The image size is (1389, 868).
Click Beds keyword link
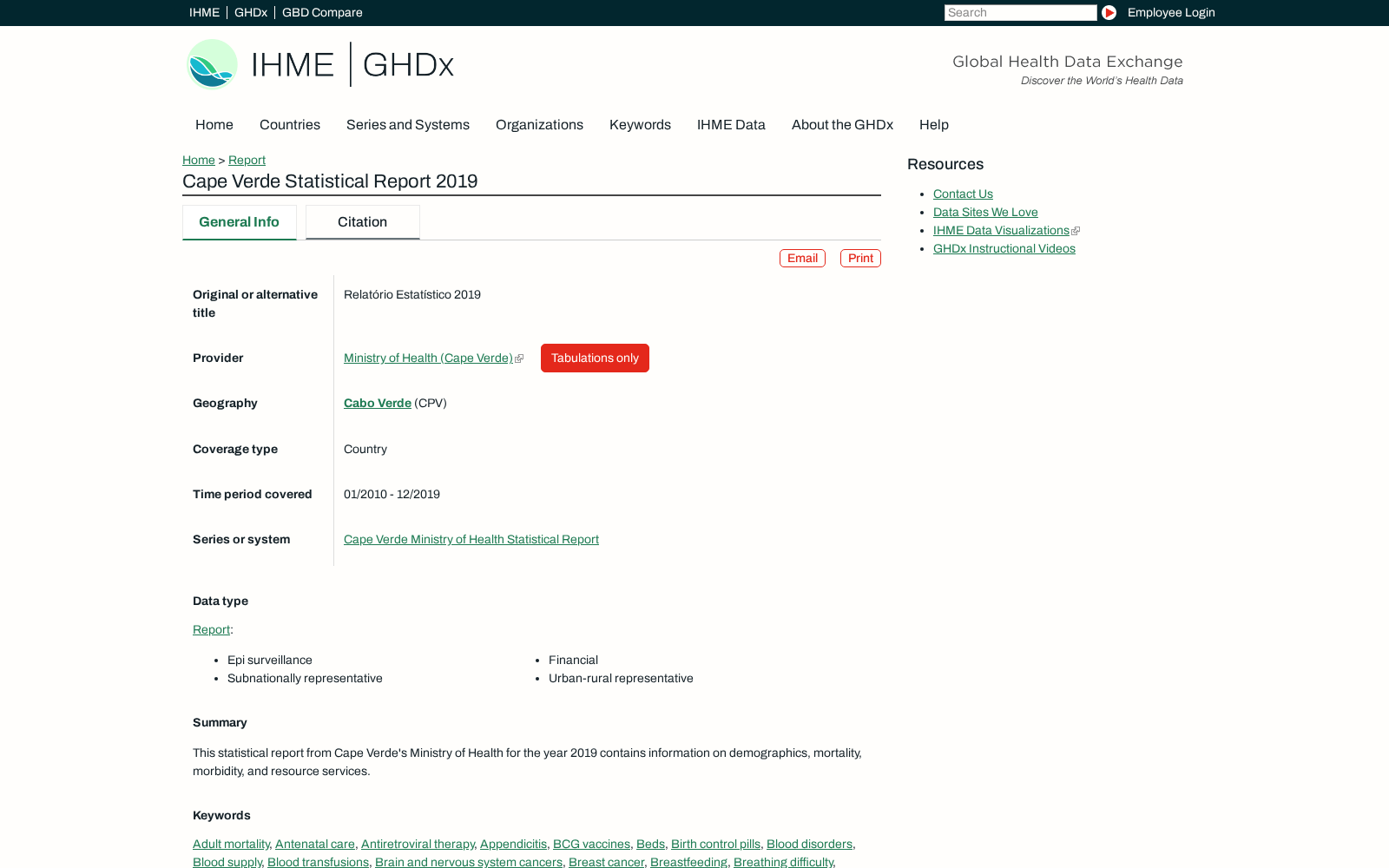pyautogui.click(x=650, y=844)
